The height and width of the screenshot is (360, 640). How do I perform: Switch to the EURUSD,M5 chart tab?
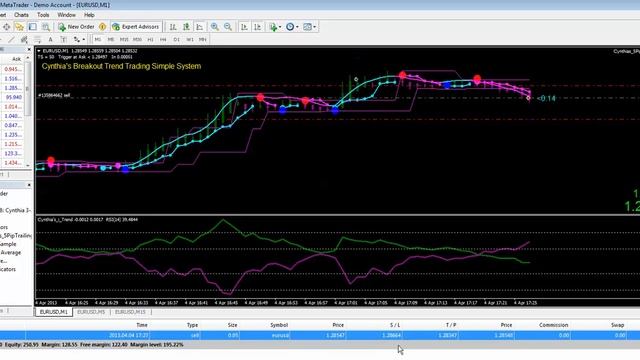point(91,312)
